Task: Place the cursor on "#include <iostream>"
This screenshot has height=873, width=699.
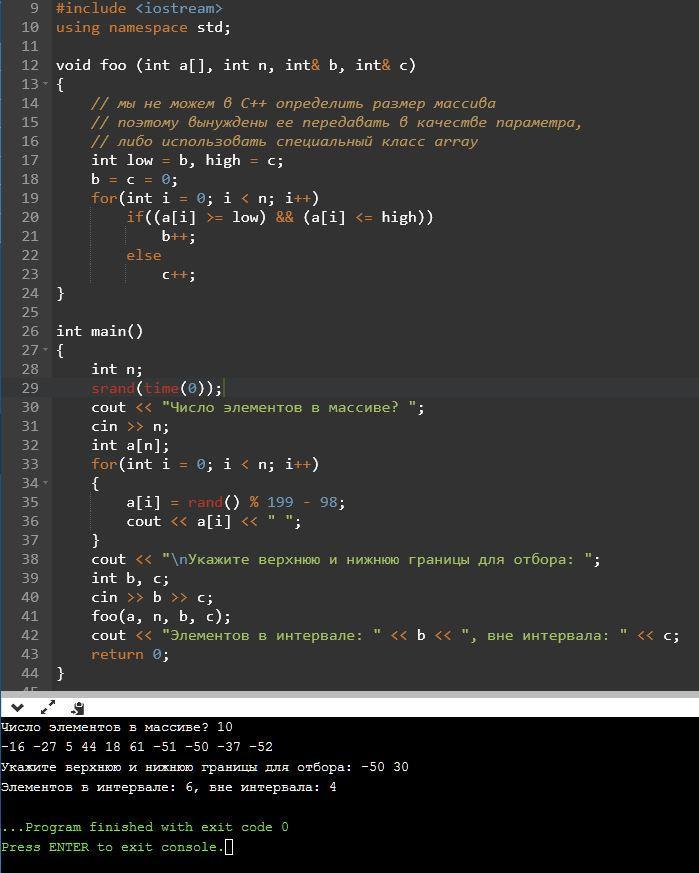Action: [139, 8]
